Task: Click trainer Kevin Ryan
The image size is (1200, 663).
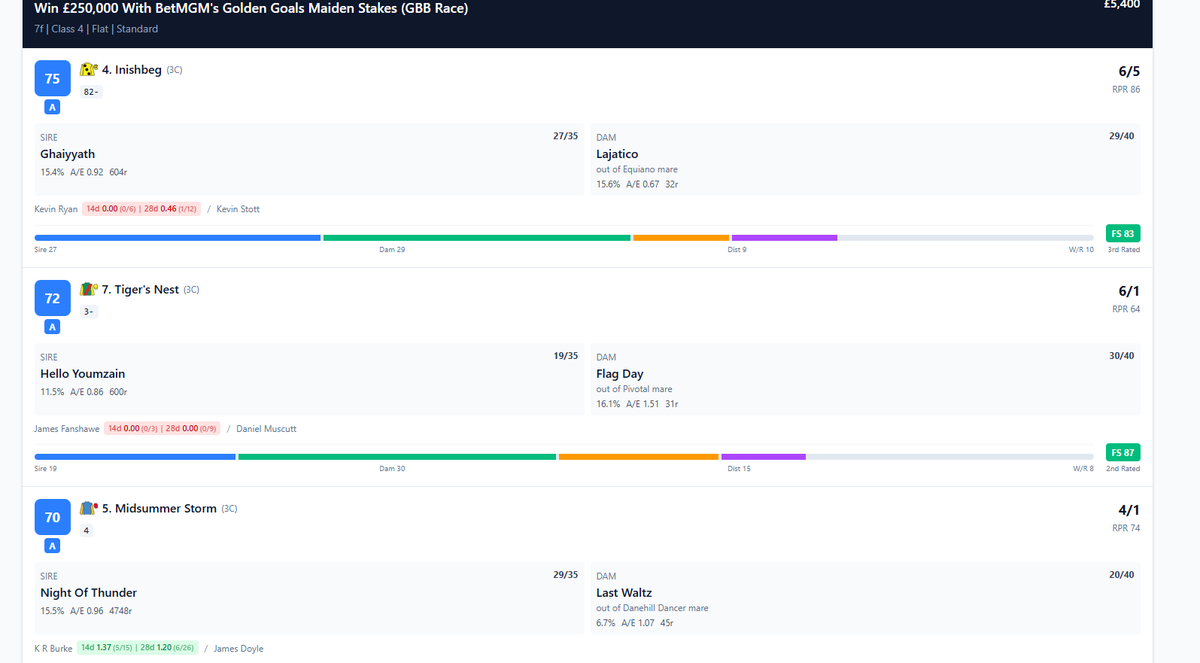Action: [56, 209]
